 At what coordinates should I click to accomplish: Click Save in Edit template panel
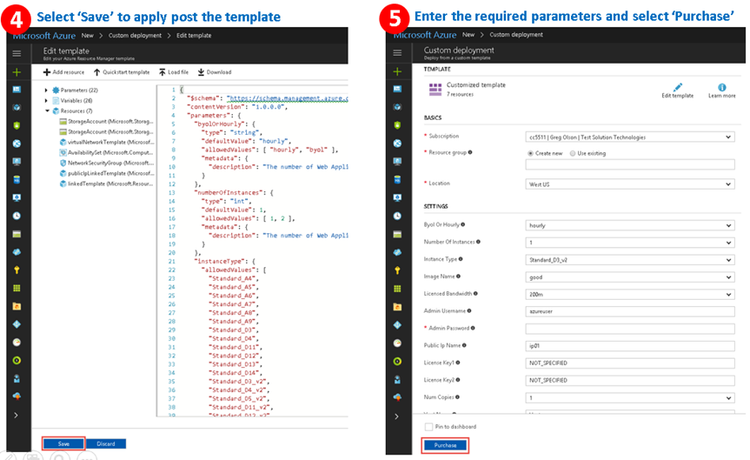[64, 444]
